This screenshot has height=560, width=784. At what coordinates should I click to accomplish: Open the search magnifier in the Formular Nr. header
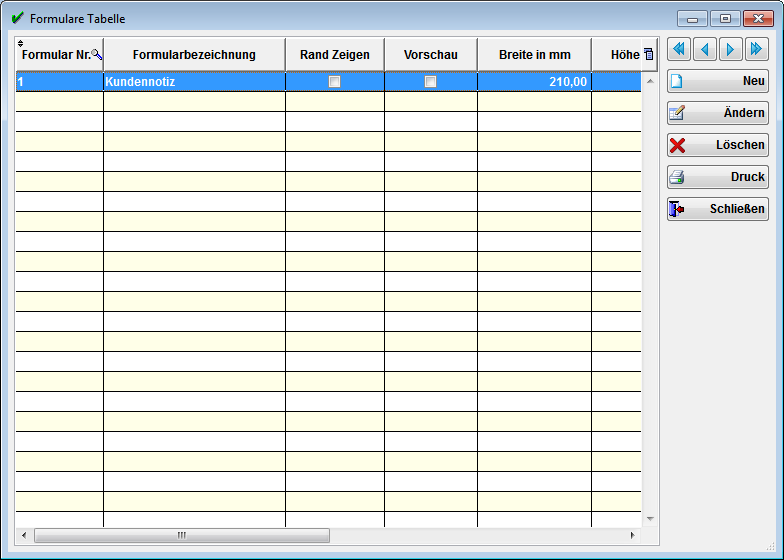point(97,54)
